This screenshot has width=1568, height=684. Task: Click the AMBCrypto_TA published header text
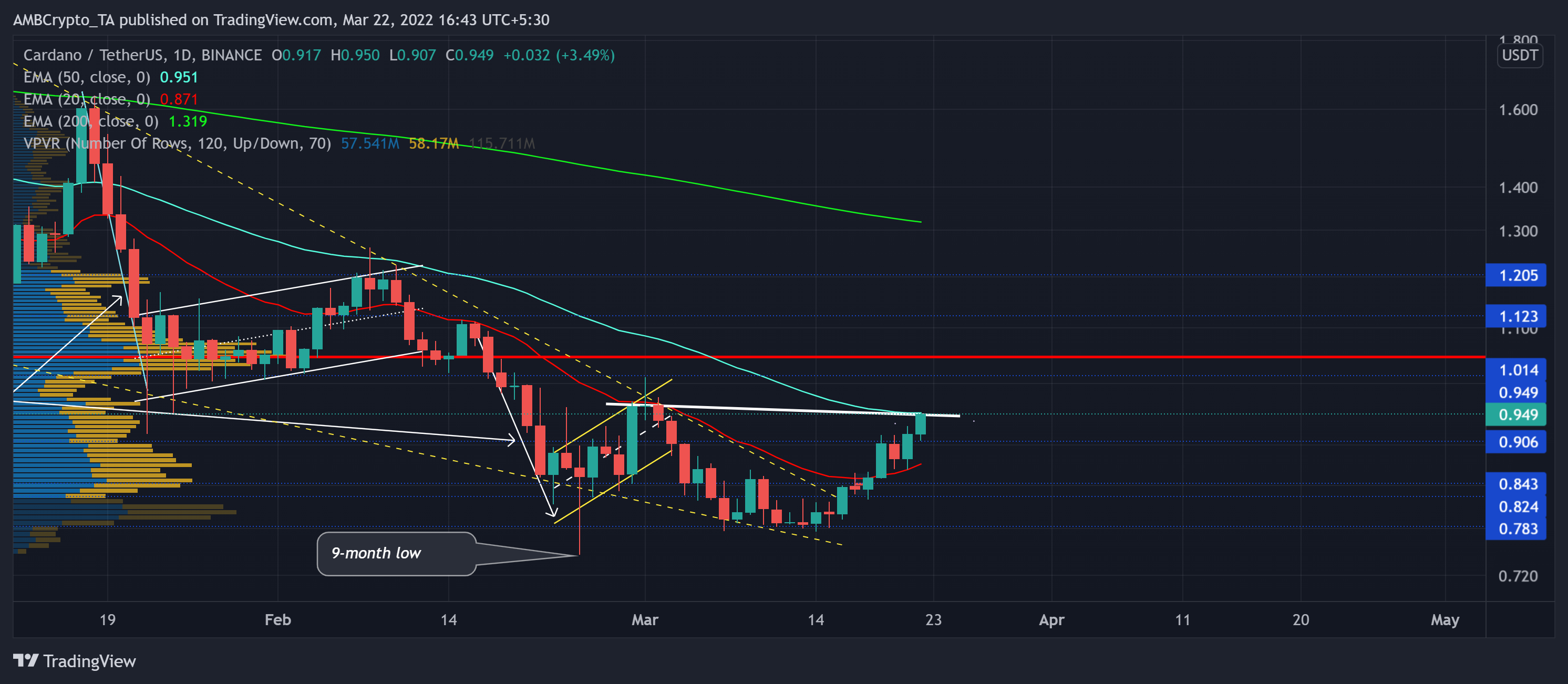(x=281, y=20)
